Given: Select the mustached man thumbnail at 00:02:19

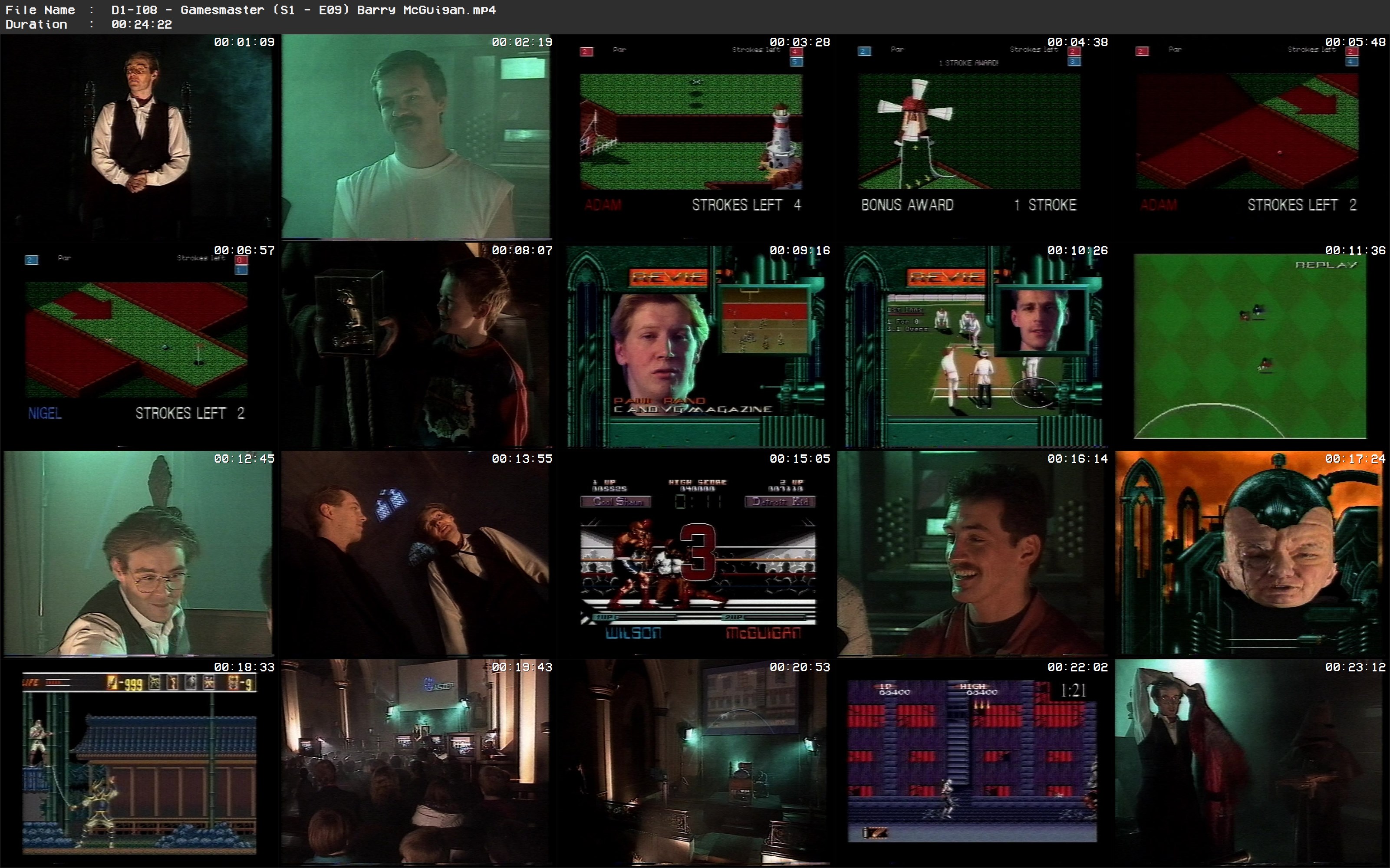Looking at the screenshot, I should pyautogui.click(x=416, y=137).
